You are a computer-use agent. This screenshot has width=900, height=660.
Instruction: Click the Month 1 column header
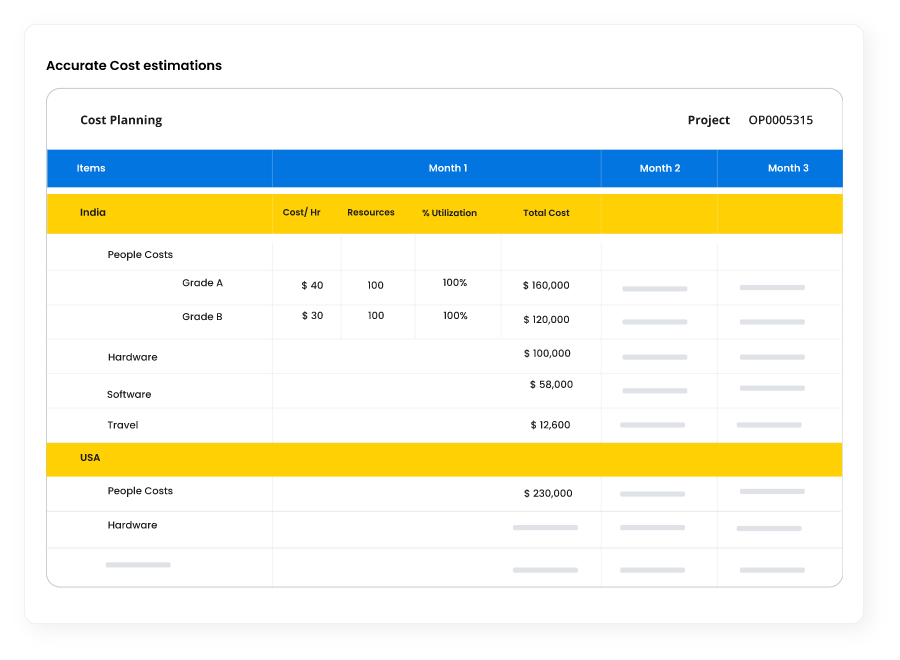point(447,168)
